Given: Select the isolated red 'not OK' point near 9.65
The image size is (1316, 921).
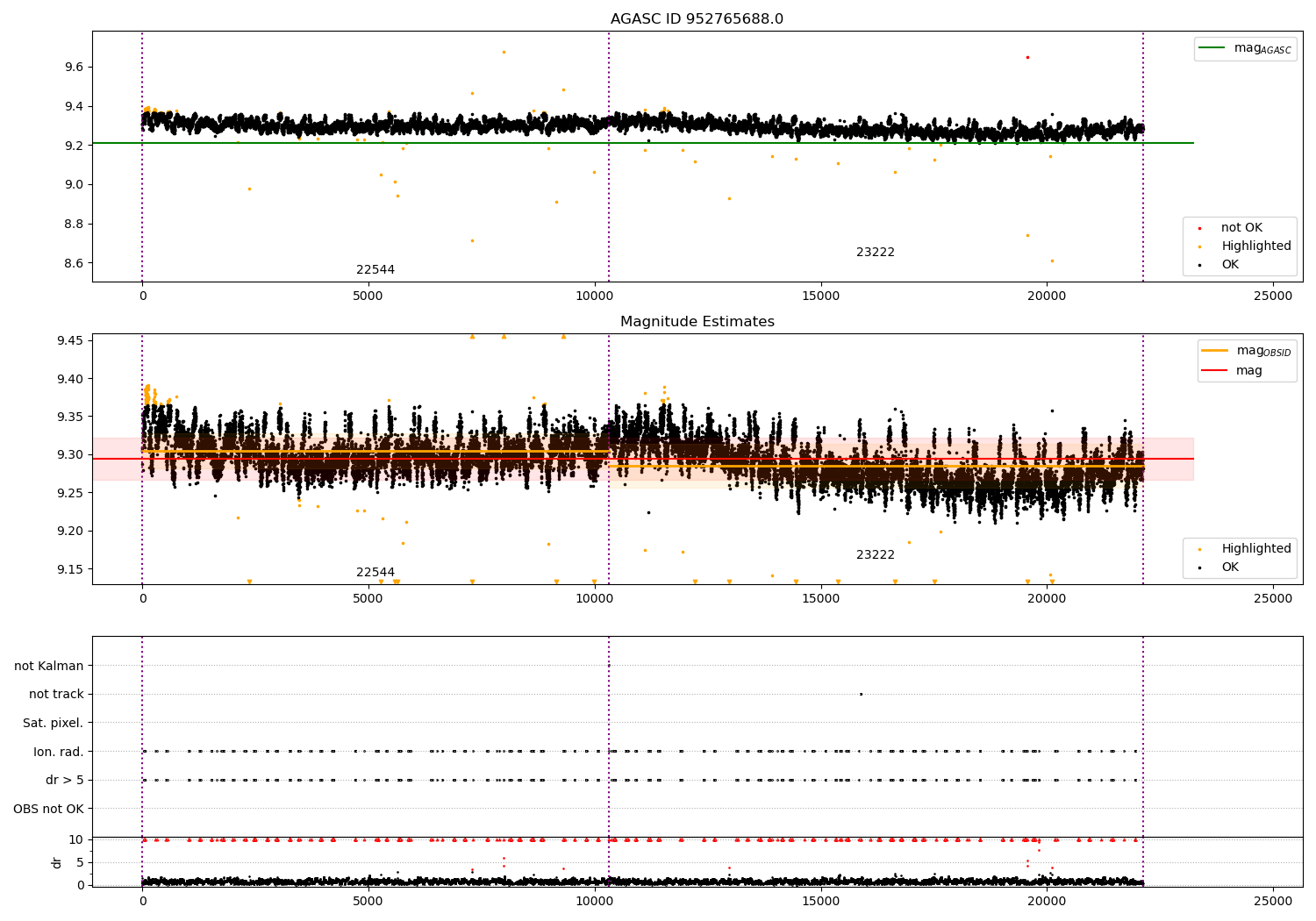Looking at the screenshot, I should click(x=1027, y=57).
